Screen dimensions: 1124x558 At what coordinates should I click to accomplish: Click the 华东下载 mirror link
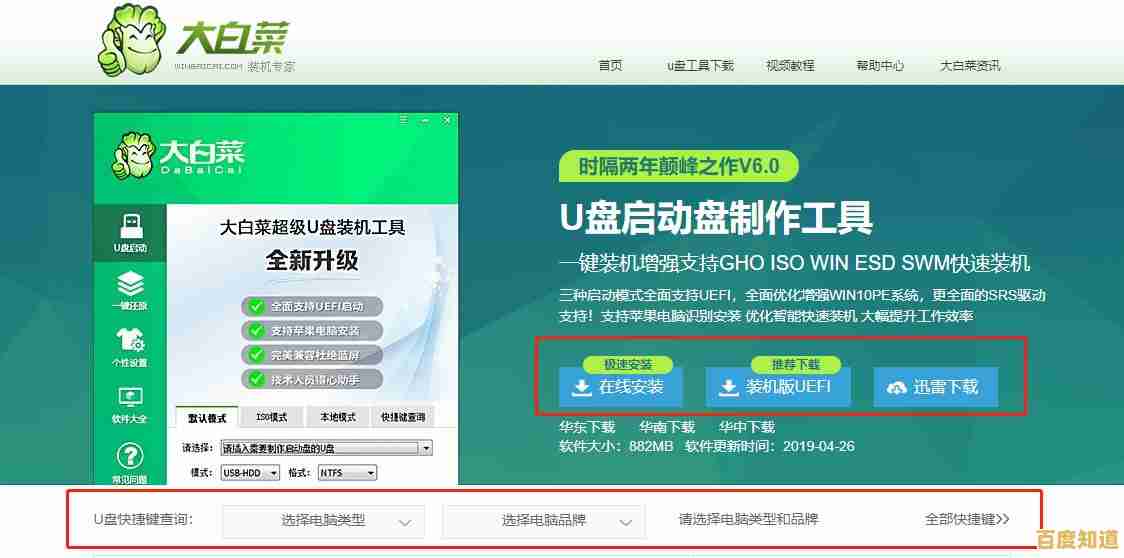pos(587,427)
